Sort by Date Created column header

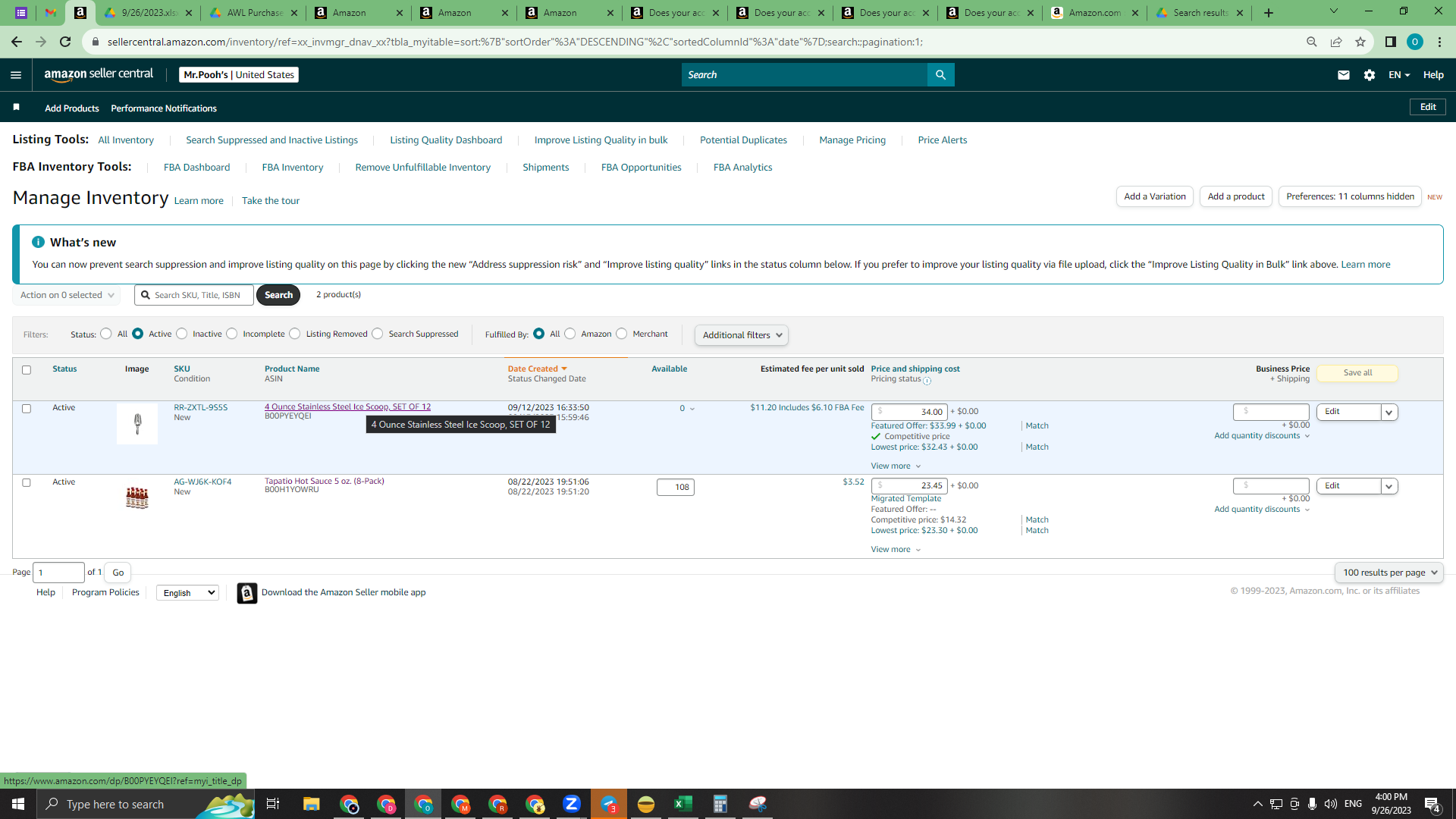tap(537, 369)
